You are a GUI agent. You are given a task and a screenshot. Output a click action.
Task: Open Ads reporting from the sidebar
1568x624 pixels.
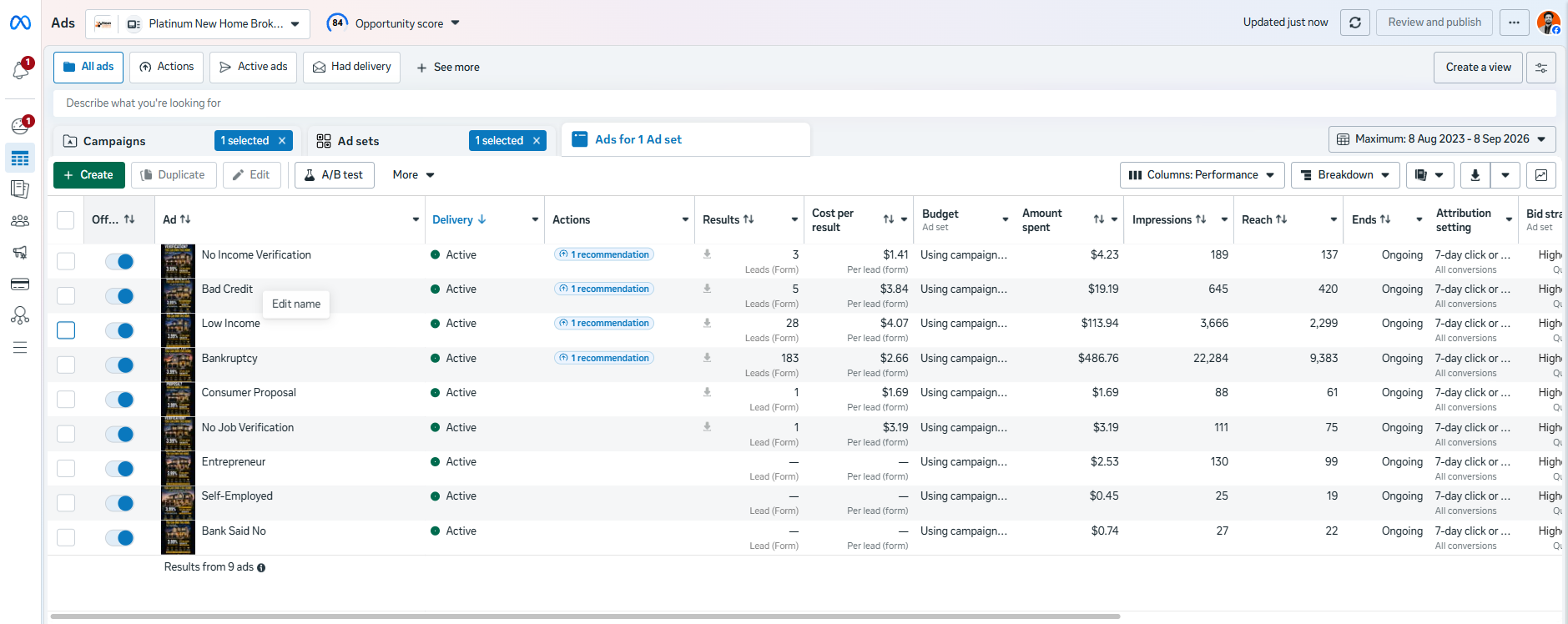[20, 189]
